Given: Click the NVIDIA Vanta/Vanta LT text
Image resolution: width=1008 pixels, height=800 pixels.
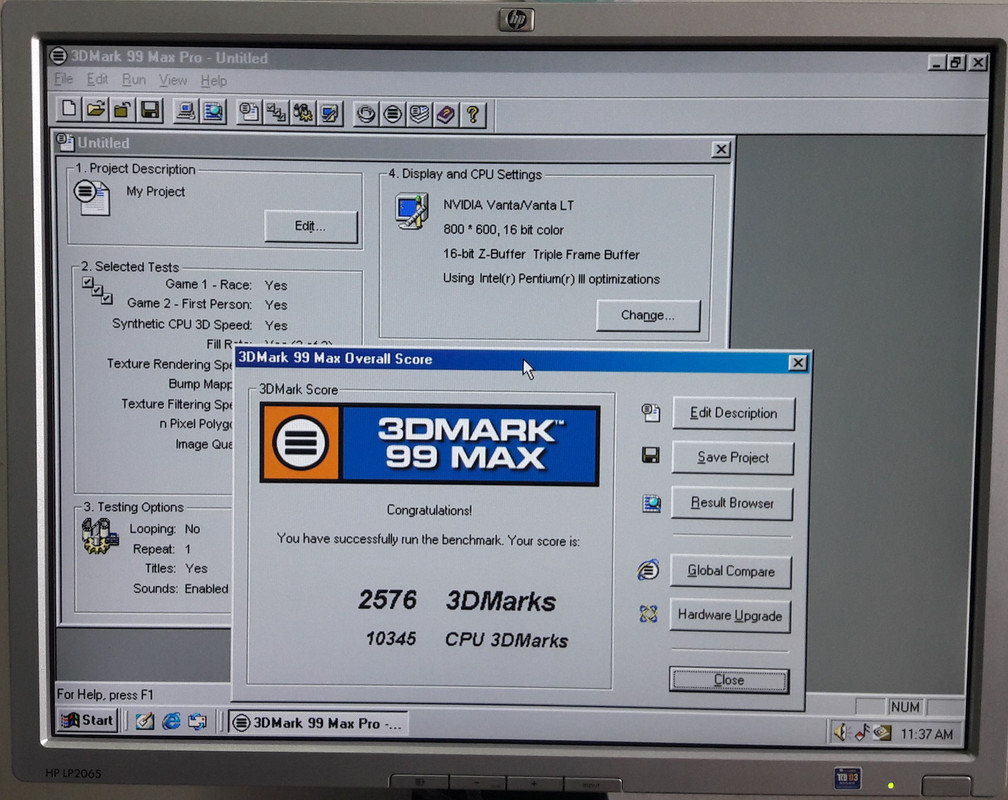Looking at the screenshot, I should (x=508, y=205).
